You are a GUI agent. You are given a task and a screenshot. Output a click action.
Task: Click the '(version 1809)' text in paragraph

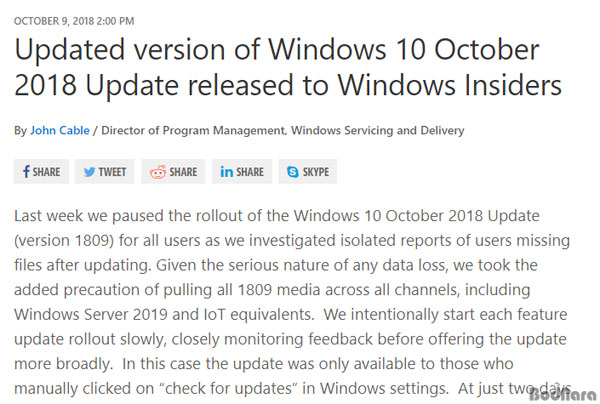tap(64, 241)
